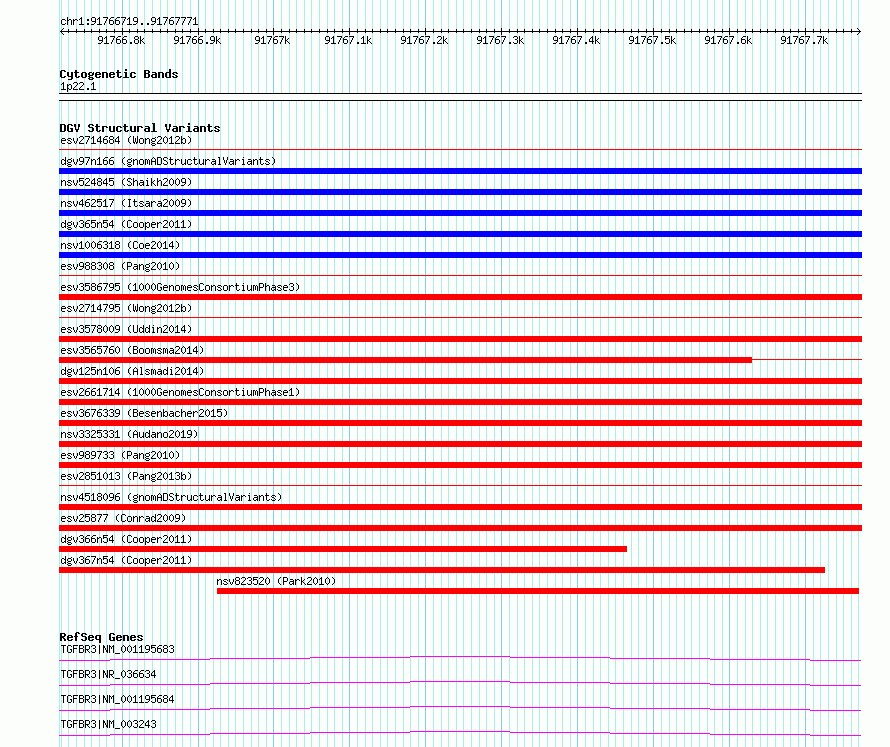890x747 pixels.
Task: Select the esv2851013 (Pang2013b) variant label
Action: 126,476
